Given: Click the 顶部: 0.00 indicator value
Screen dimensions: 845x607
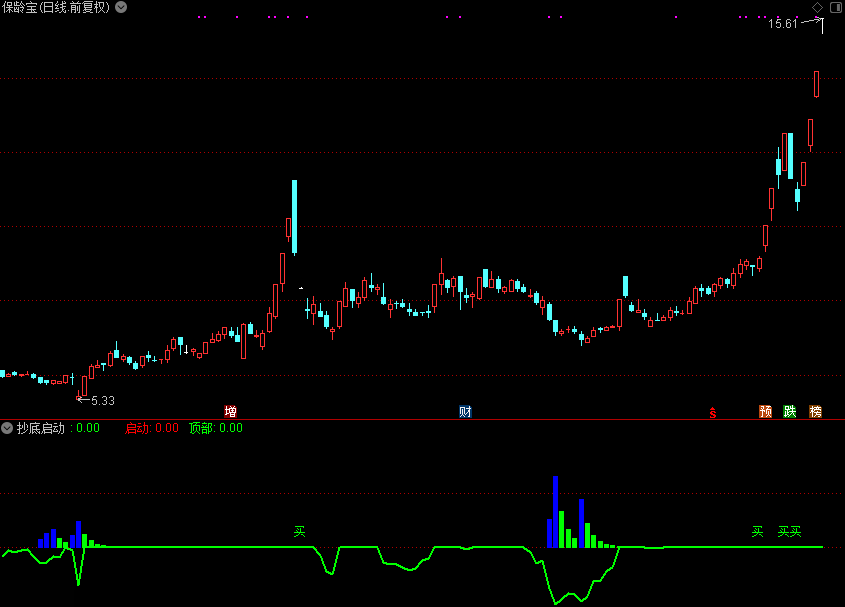Looking at the screenshot, I should click(x=216, y=428).
